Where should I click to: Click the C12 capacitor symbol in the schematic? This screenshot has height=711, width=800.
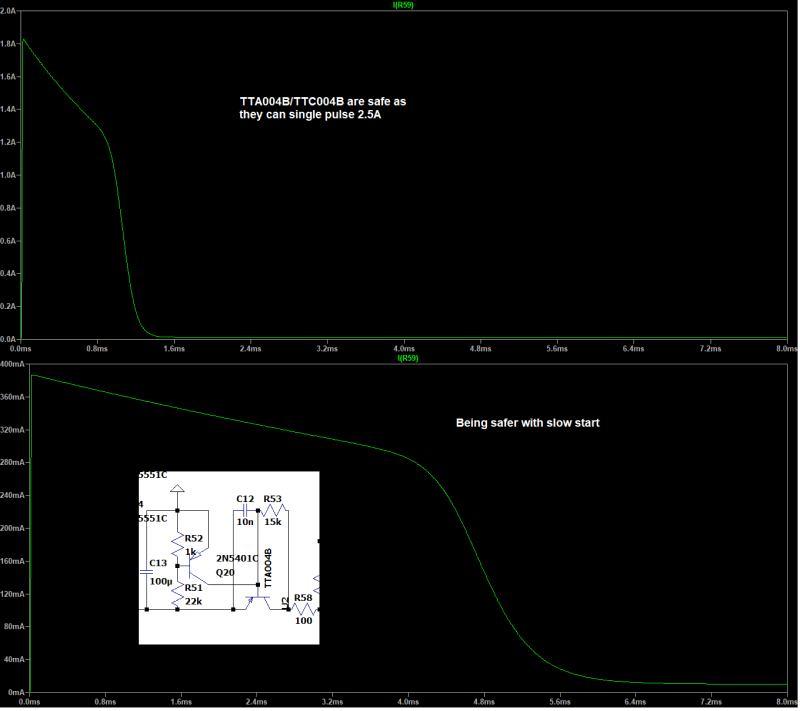[246, 510]
